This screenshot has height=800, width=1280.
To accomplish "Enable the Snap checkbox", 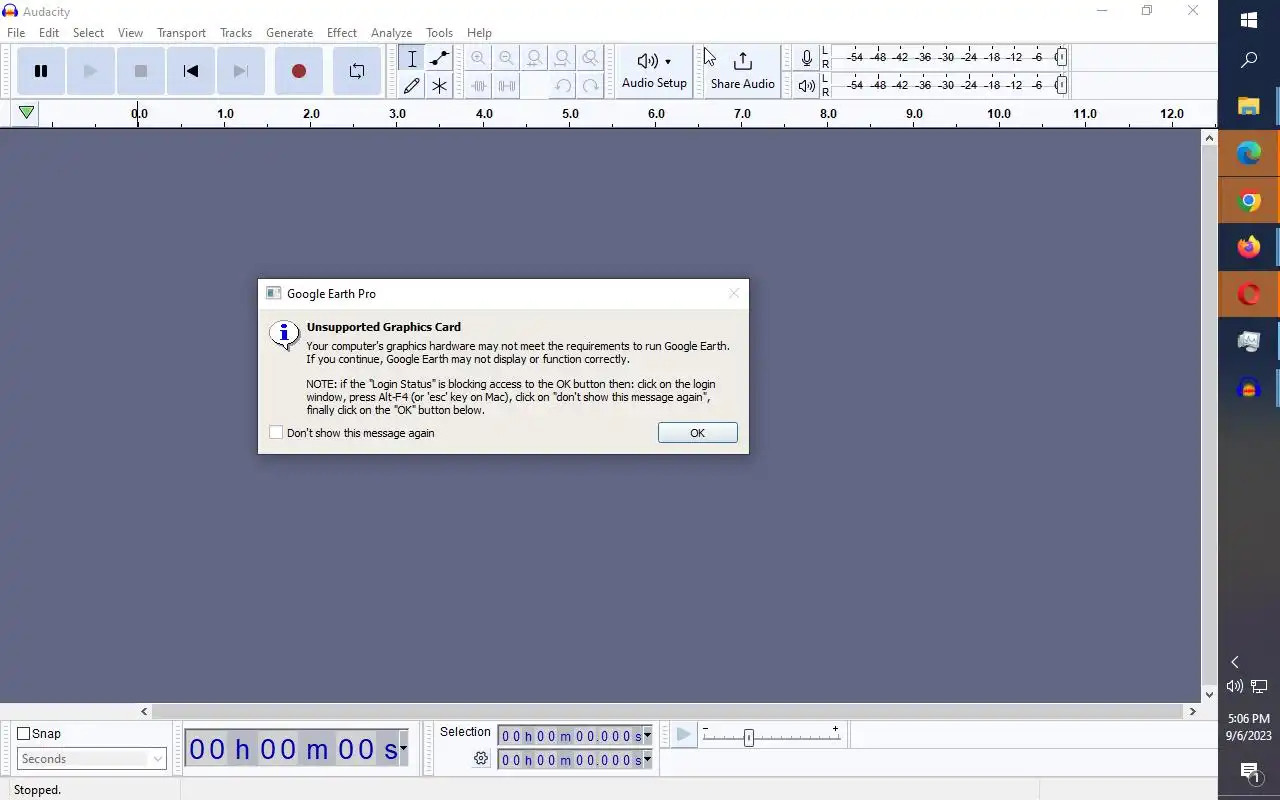I will [x=24, y=734].
